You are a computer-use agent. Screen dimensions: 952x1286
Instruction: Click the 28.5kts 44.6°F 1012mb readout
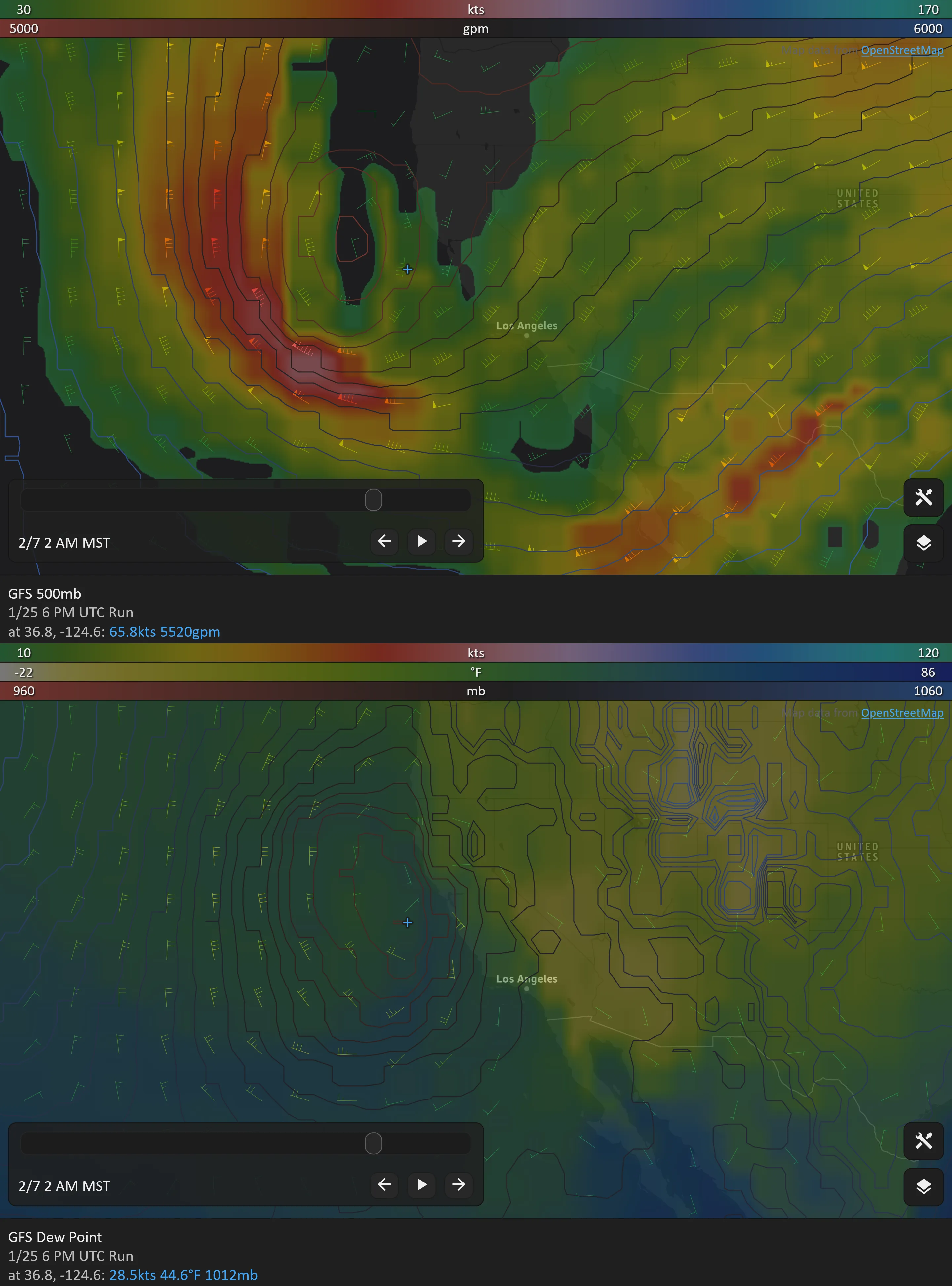click(183, 1275)
